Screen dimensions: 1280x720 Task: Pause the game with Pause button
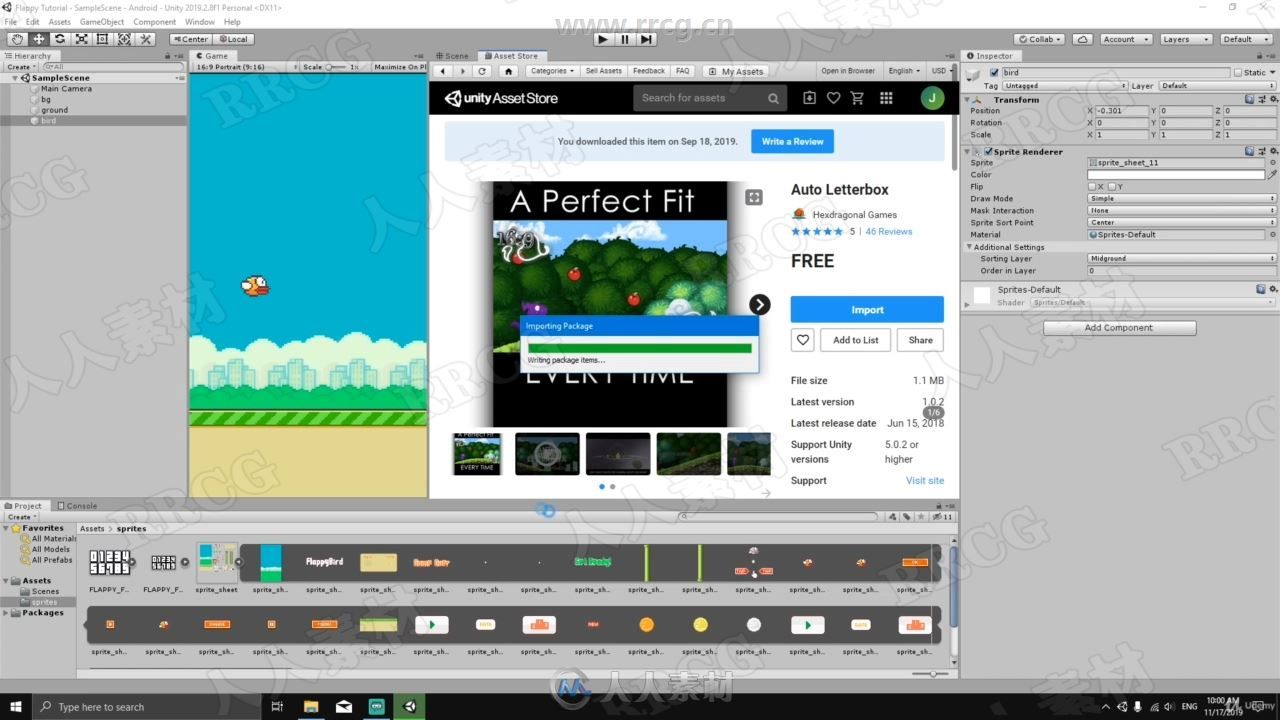[625, 39]
